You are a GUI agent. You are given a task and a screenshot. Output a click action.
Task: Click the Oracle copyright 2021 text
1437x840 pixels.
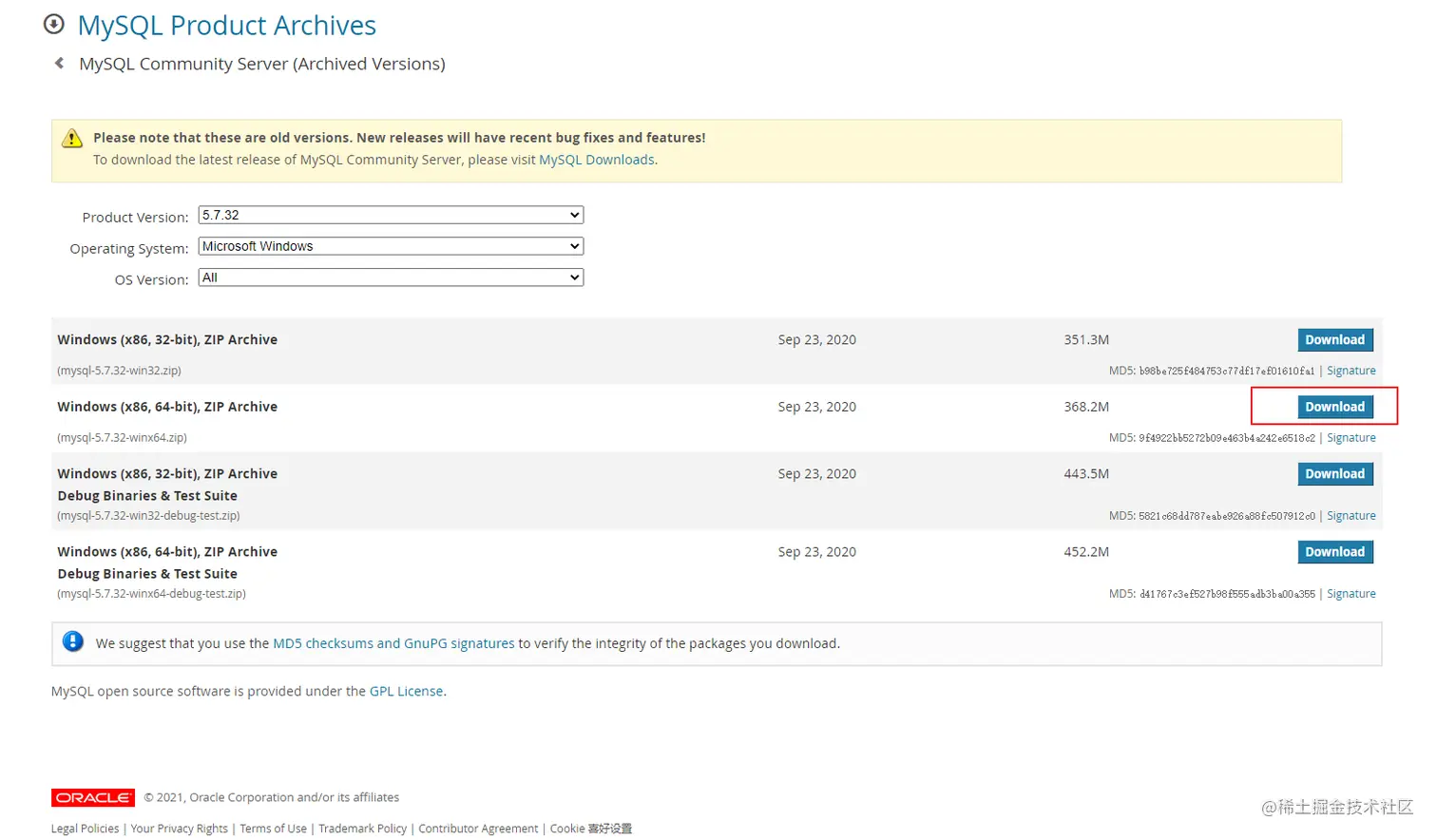tap(272, 797)
